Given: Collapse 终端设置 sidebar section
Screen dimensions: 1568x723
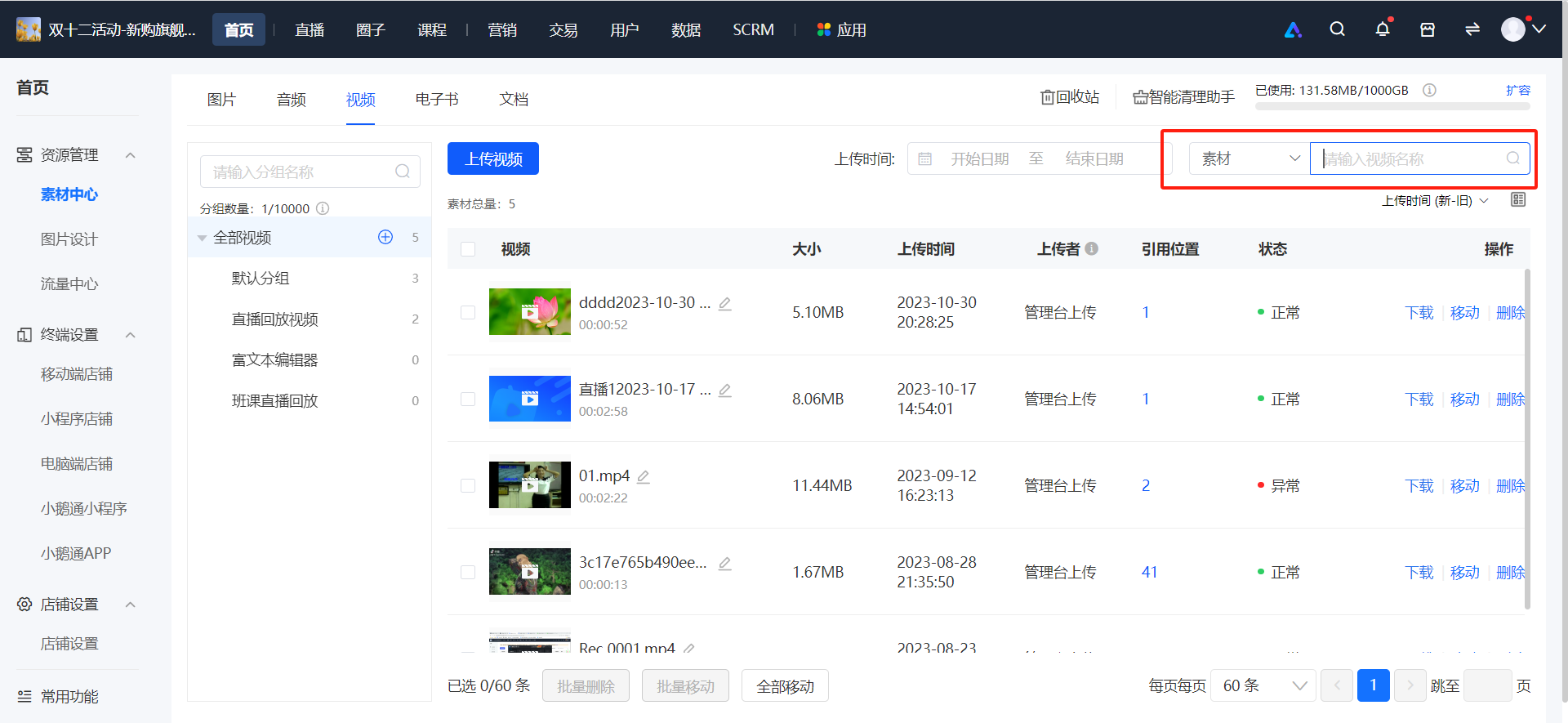Looking at the screenshot, I should [131, 335].
